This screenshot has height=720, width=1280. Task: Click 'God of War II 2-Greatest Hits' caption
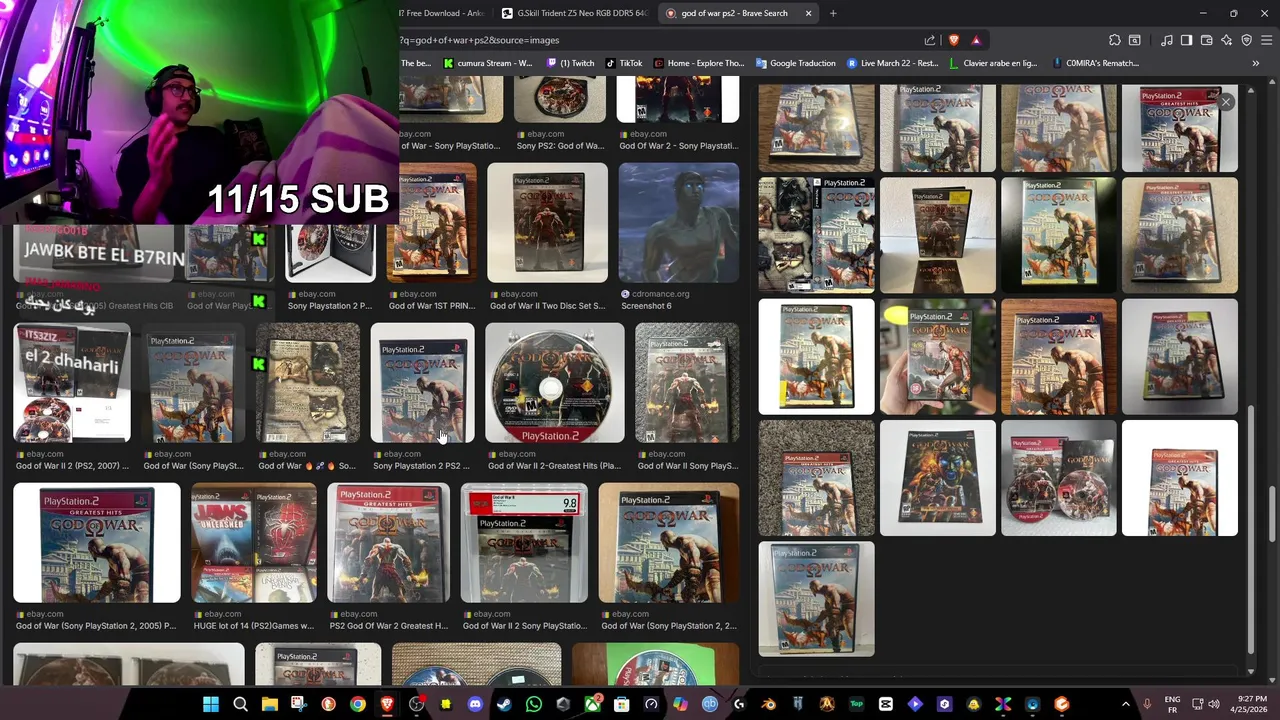coord(554,466)
